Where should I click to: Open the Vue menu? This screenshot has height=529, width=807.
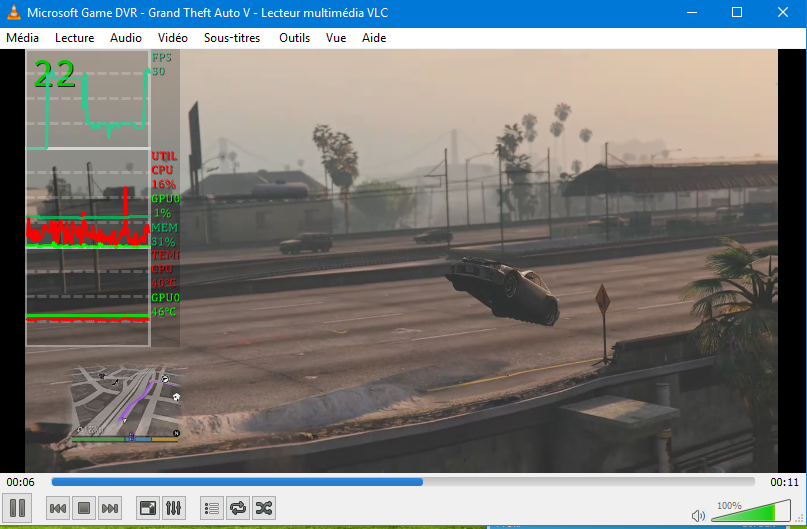tap(336, 38)
